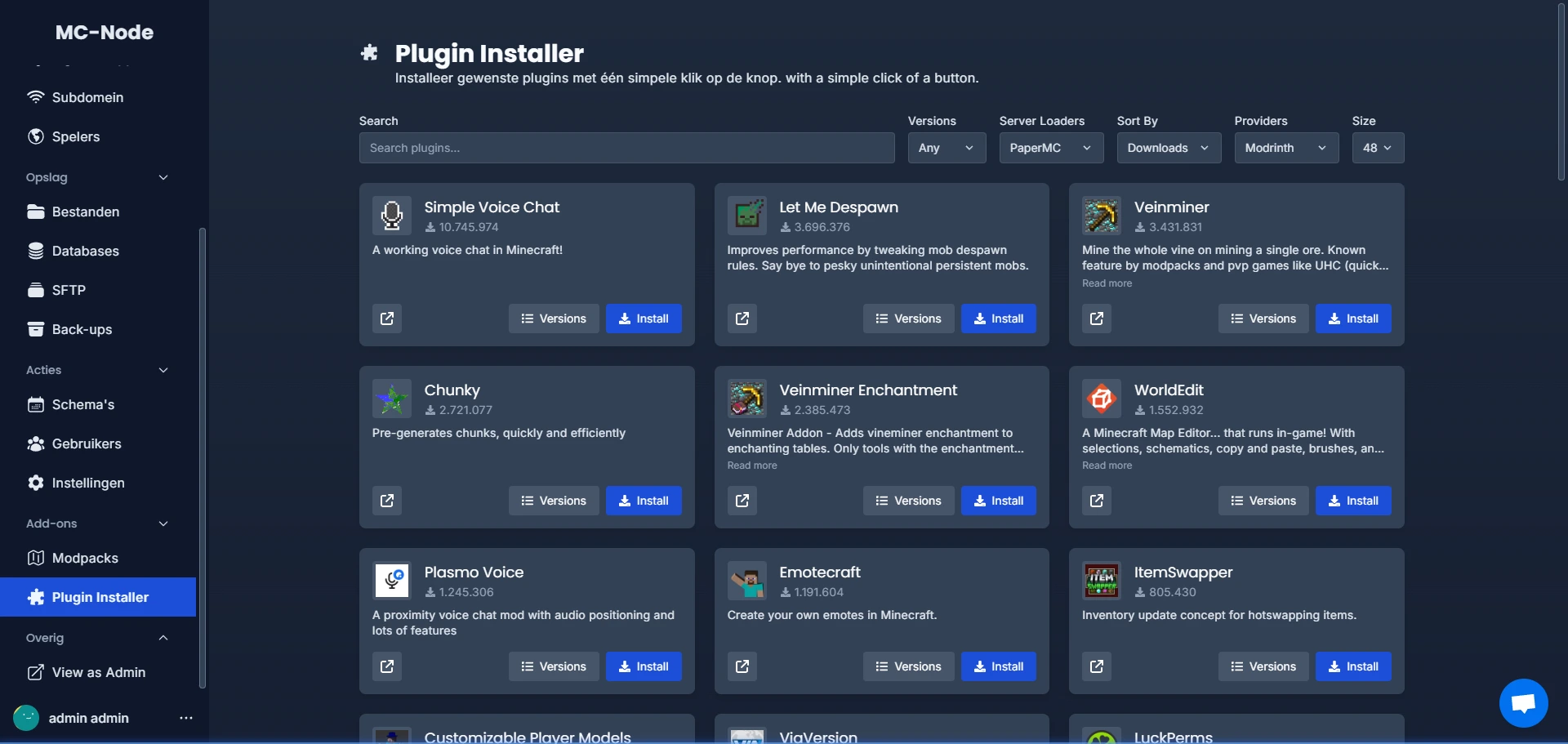This screenshot has height=744, width=1568.
Task: Select the Modpacks sidebar item
Action: 84,558
